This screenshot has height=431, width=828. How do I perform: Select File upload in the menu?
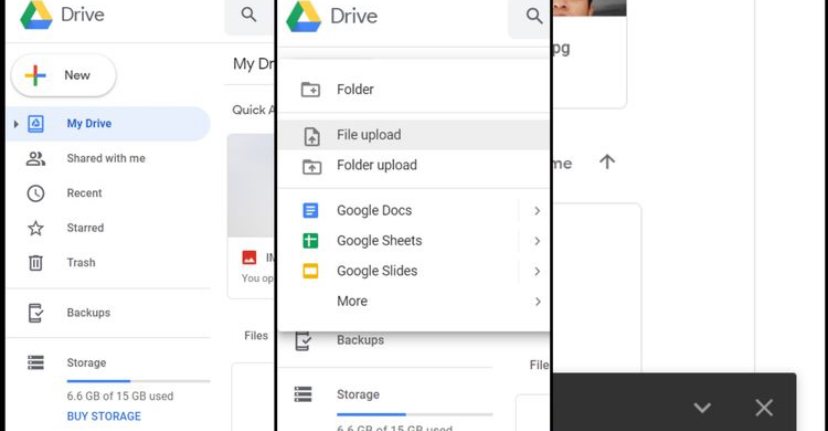click(x=413, y=135)
